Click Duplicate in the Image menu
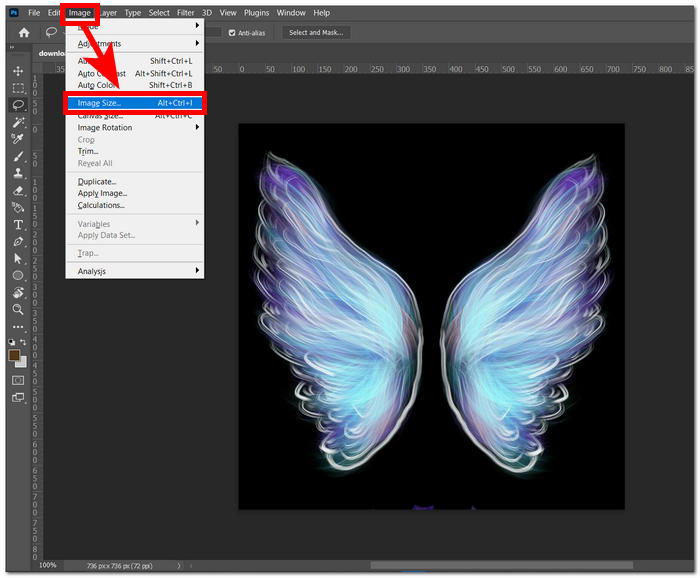This screenshot has width=700, height=578. [97, 181]
